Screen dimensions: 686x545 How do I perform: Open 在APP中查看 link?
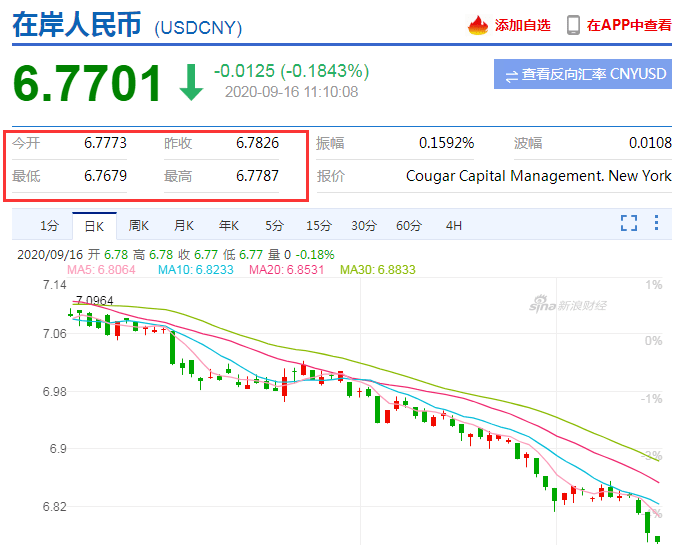629,25
